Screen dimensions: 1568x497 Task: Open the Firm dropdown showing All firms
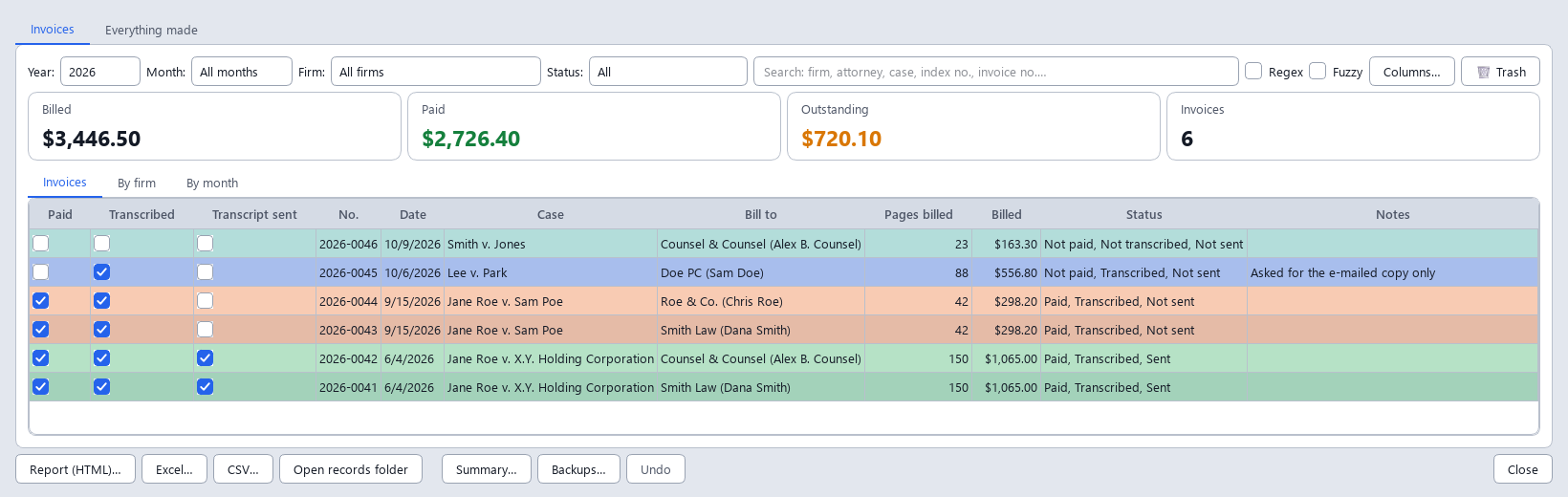pyautogui.click(x=436, y=72)
